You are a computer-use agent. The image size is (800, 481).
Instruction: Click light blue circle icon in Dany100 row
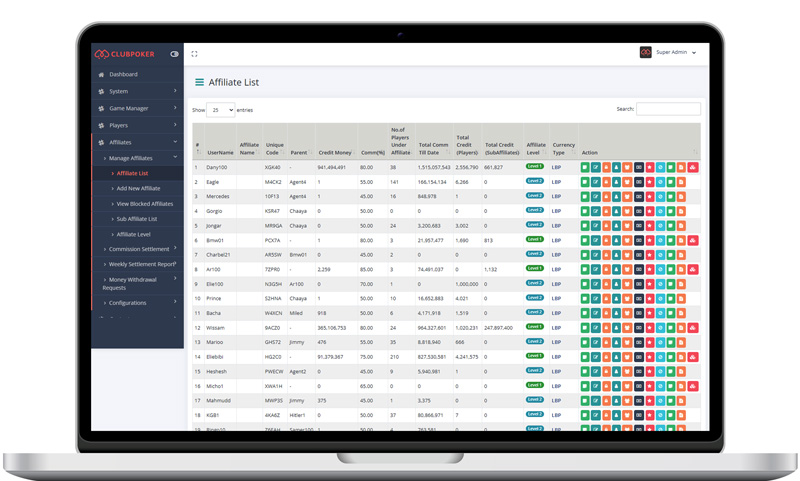coord(660,167)
